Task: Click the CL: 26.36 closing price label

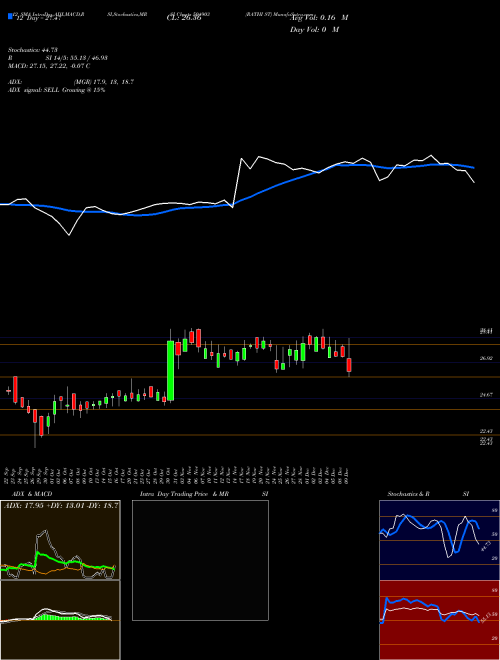Action: (x=184, y=18)
